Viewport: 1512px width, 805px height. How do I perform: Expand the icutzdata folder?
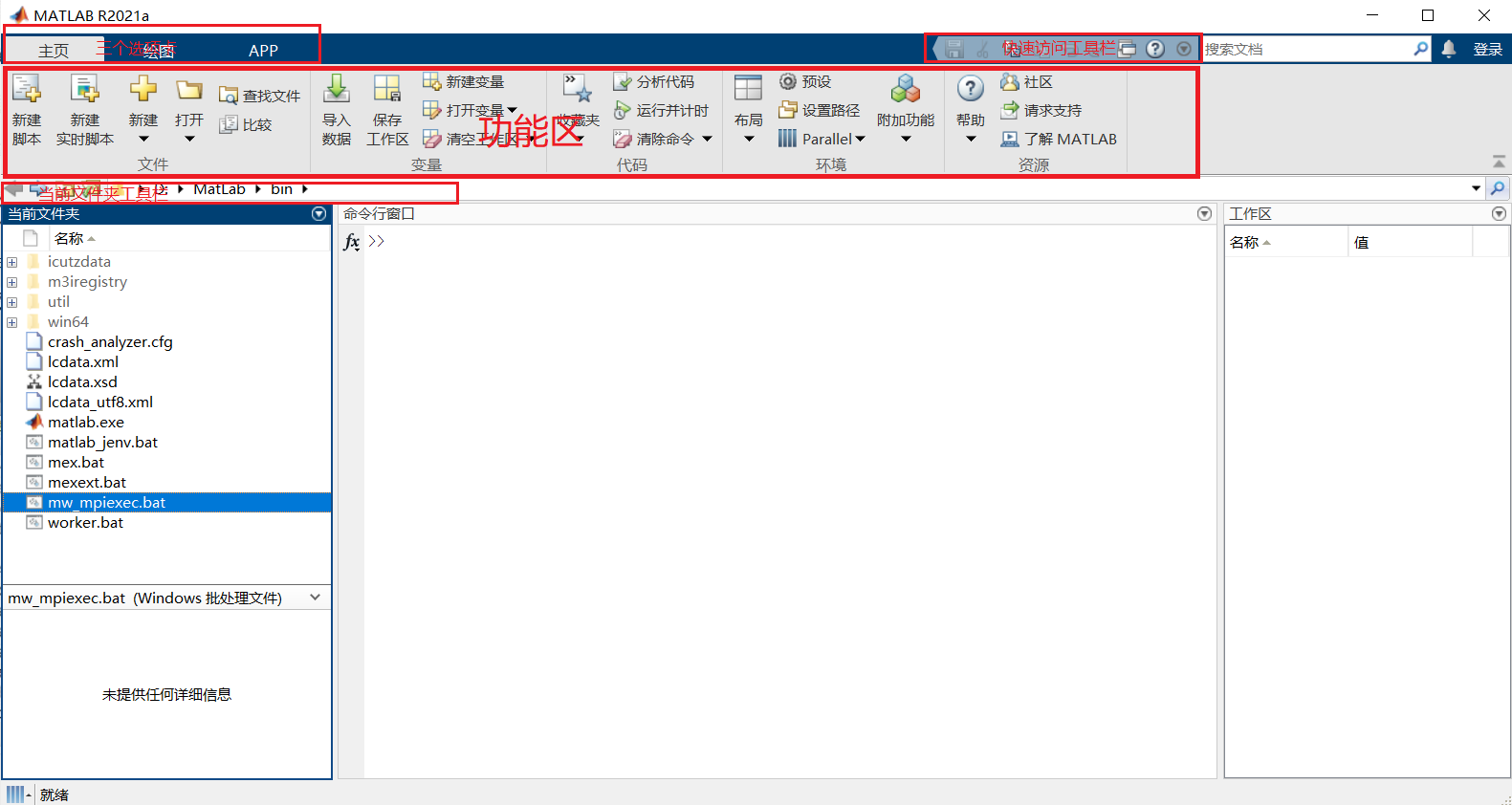(x=11, y=262)
